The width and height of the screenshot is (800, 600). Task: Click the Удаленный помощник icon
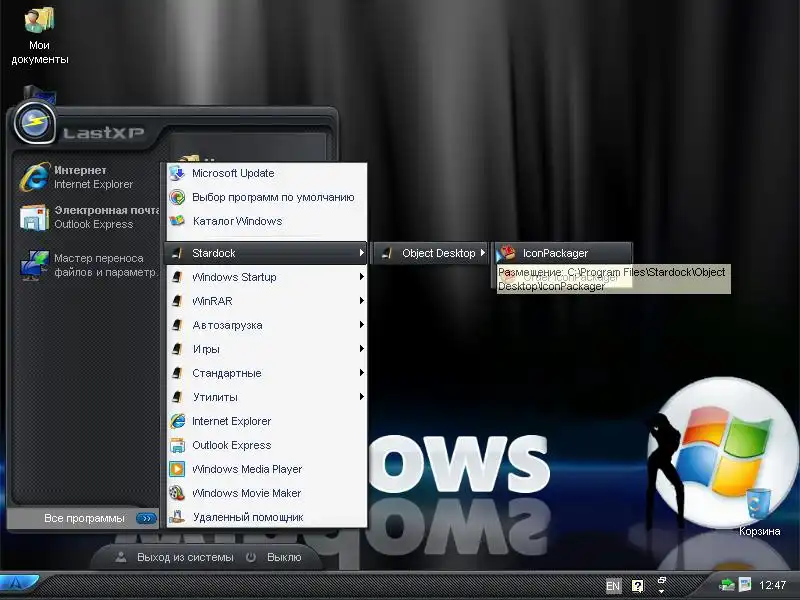pos(177,517)
